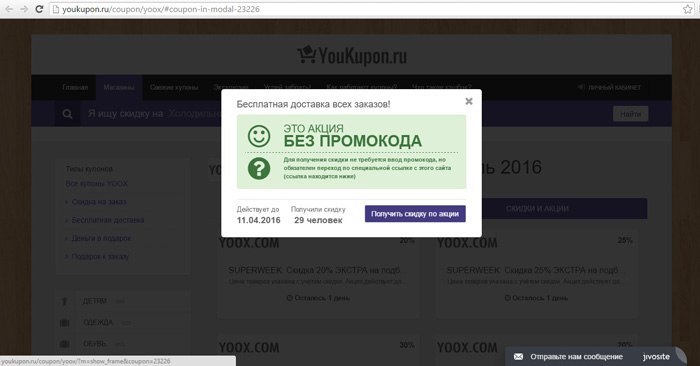Screen dimensions: 700x366
Task: Click the 'Обувь' category icon
Action: click(64, 344)
